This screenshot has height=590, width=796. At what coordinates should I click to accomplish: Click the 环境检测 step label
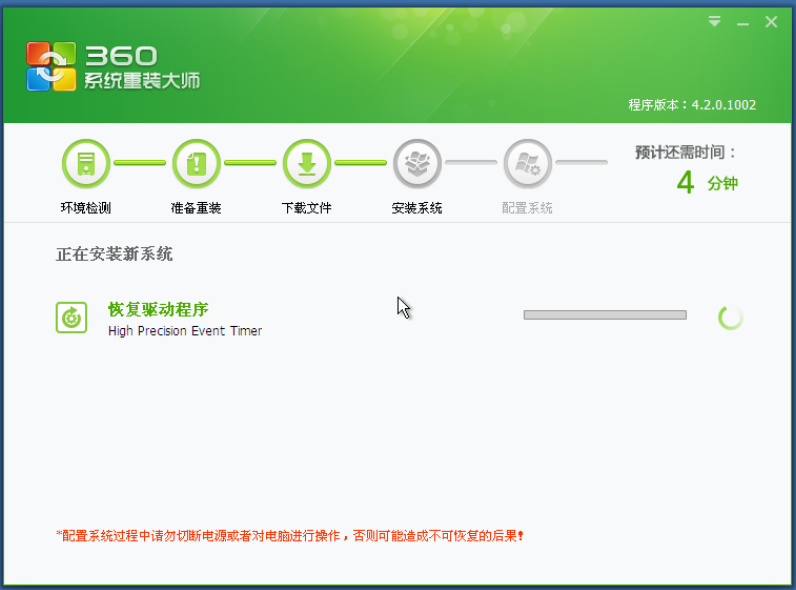coord(86,208)
